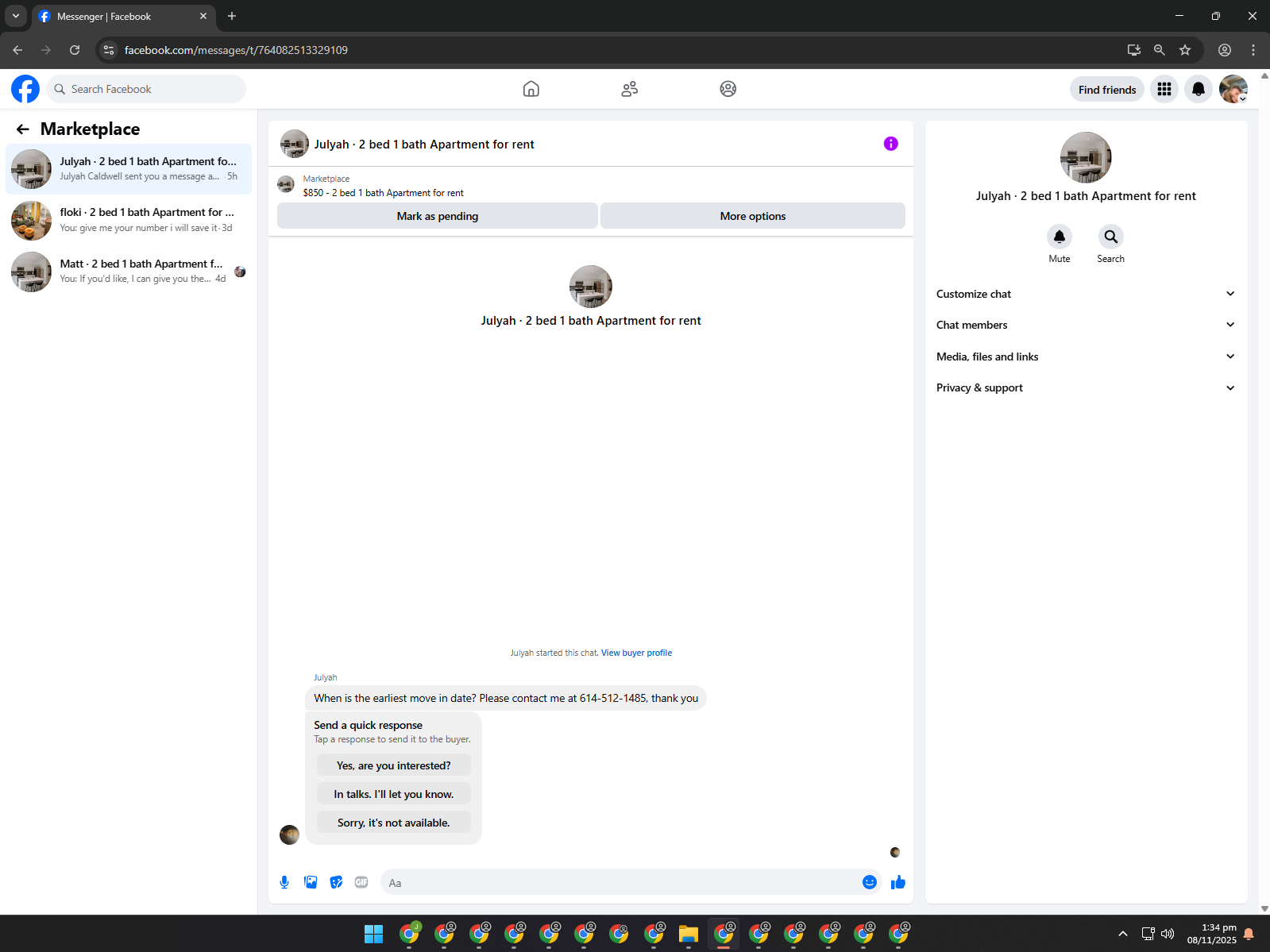The image size is (1270, 952).
Task: Select the Messenger | Facebook tab
Action: point(124,16)
